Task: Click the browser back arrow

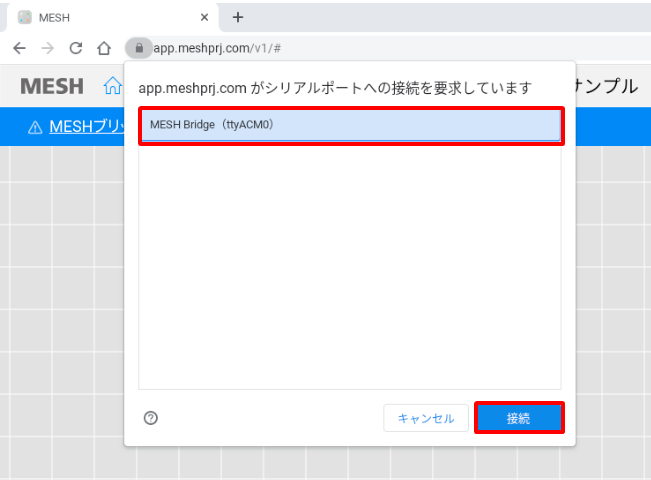Action: coord(20,48)
